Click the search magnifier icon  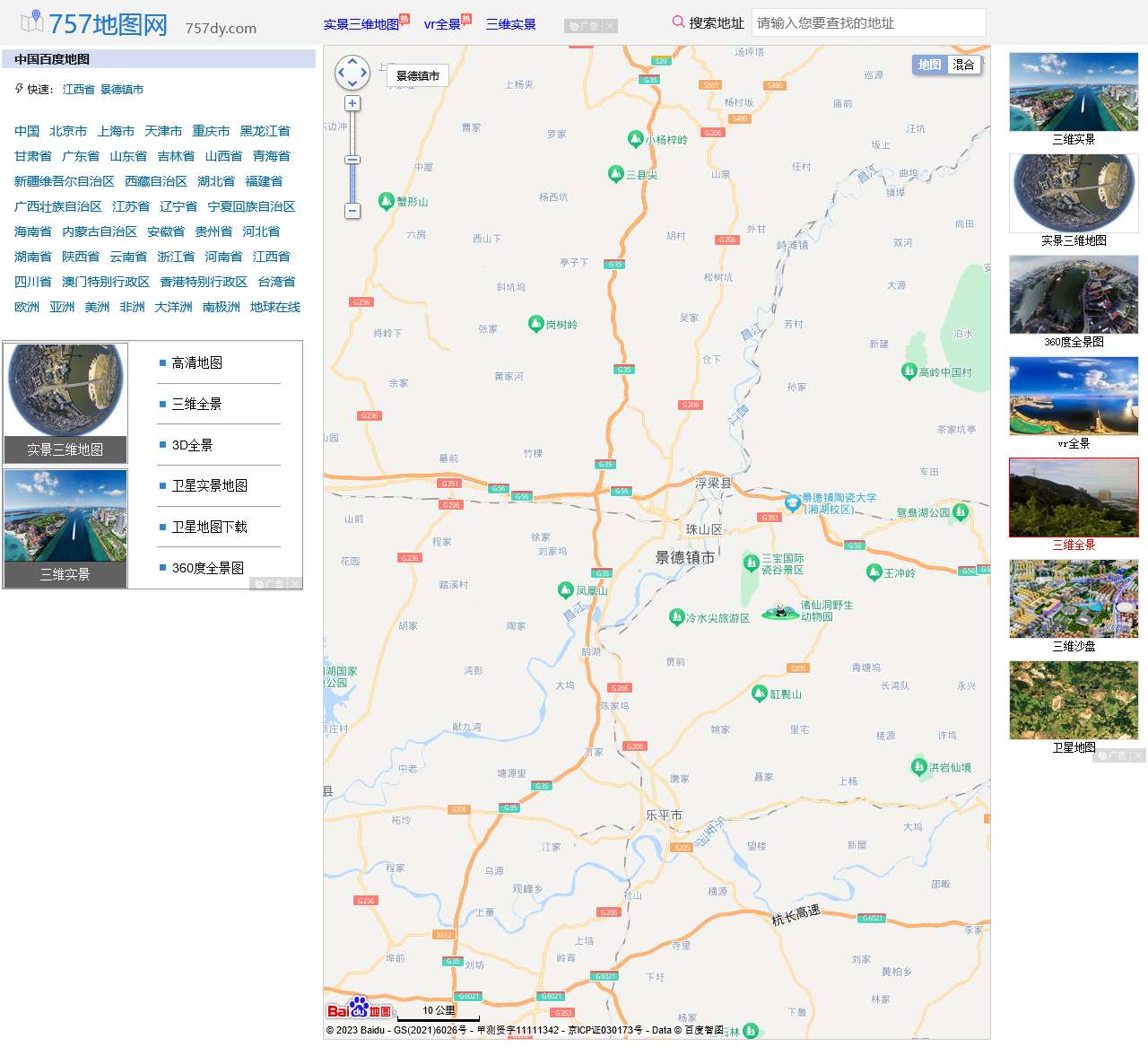coord(679,22)
